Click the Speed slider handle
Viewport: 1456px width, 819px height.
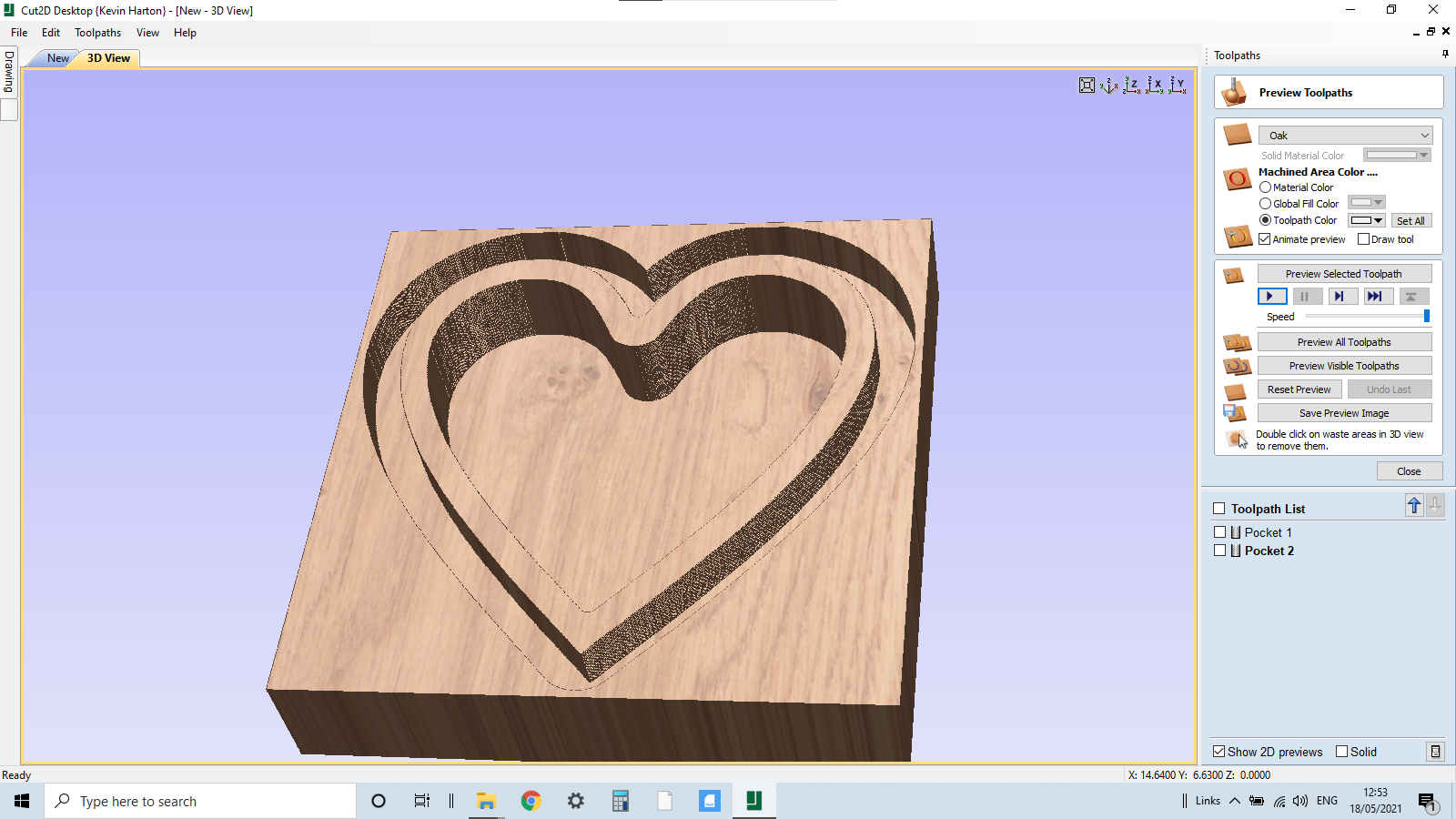(1426, 316)
